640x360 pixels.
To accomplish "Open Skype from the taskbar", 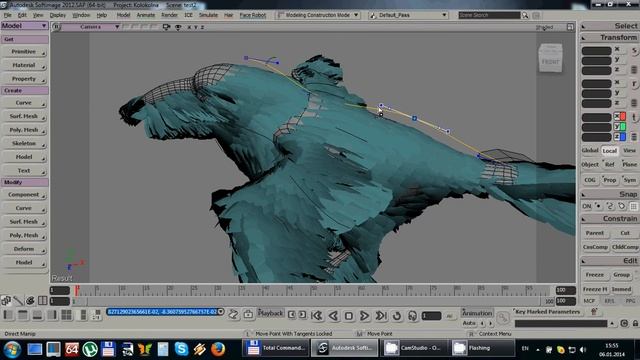I will point(181,349).
